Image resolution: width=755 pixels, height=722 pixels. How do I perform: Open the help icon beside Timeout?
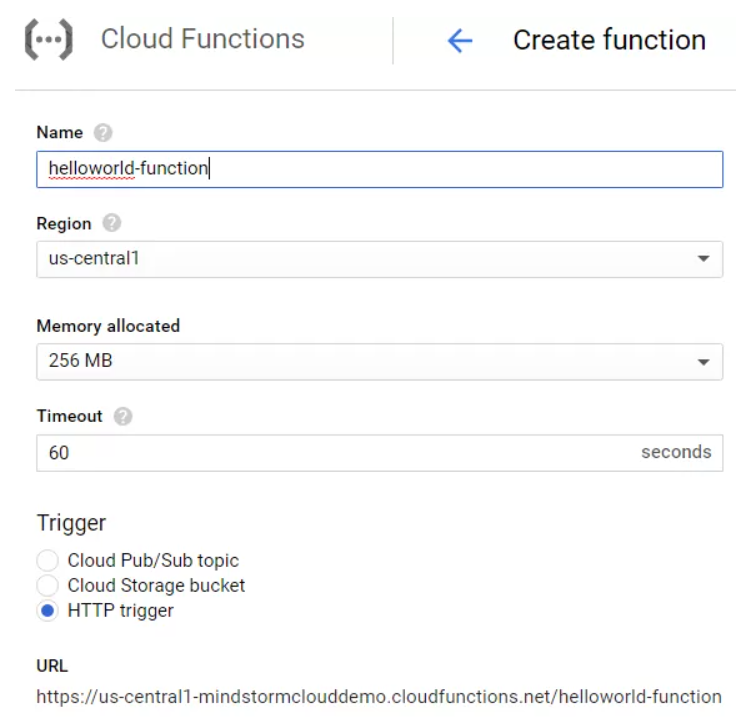123,416
